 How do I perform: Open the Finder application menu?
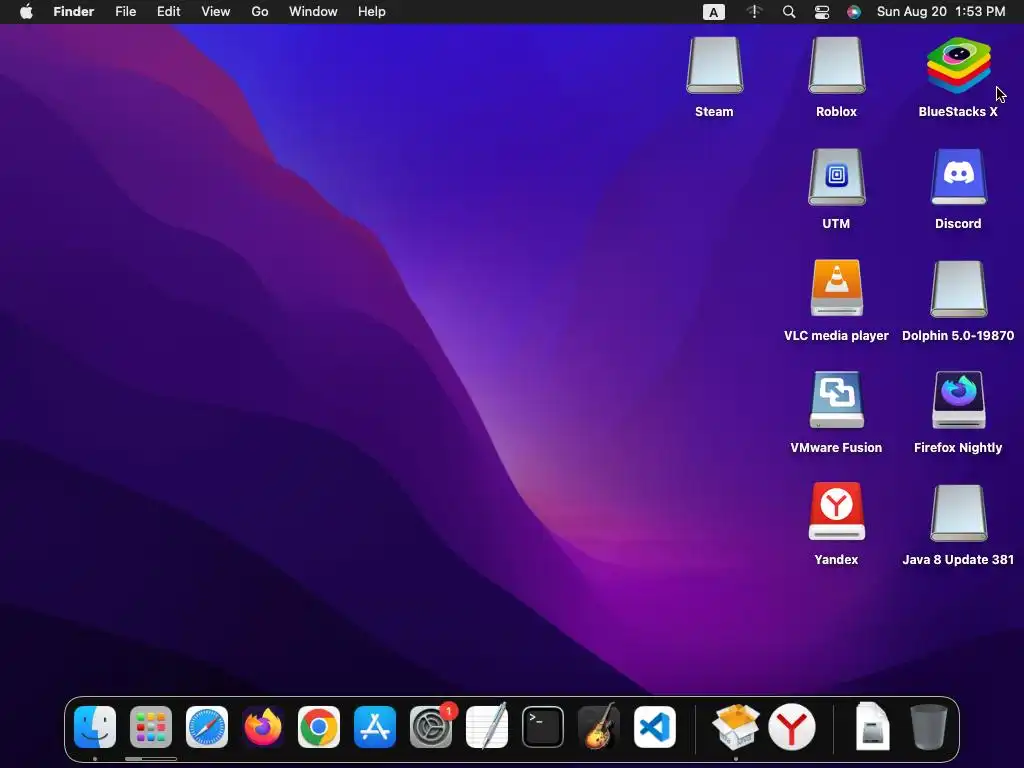(x=74, y=12)
